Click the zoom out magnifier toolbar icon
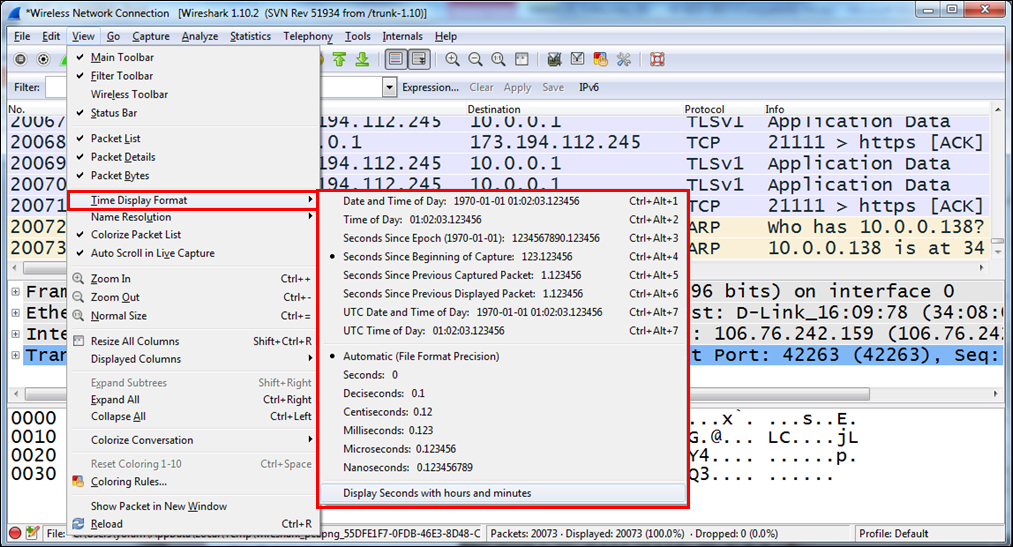 coord(475,59)
